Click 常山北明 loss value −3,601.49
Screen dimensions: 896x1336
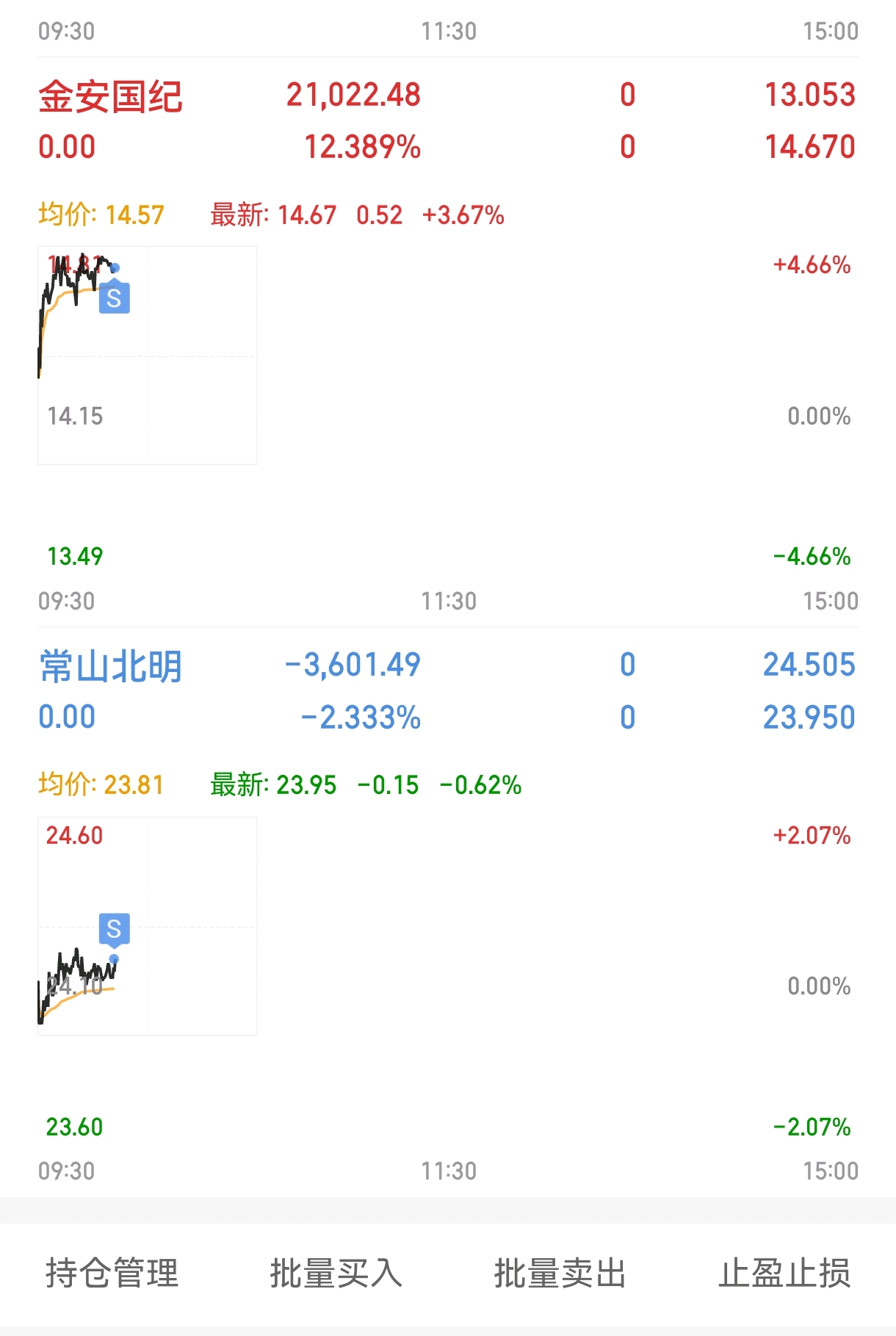pyautogui.click(x=353, y=665)
